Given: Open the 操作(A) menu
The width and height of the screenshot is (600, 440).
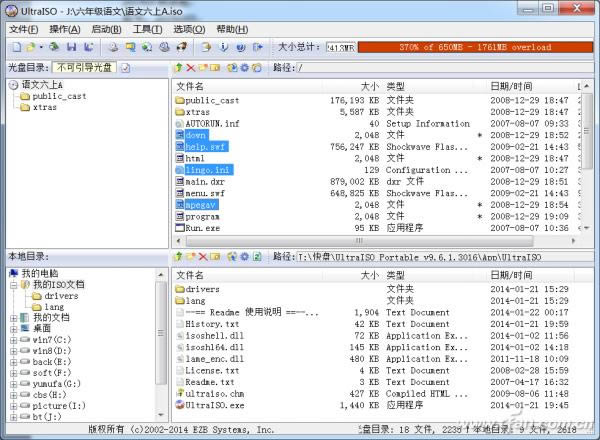Looking at the screenshot, I should pyautogui.click(x=65, y=29).
